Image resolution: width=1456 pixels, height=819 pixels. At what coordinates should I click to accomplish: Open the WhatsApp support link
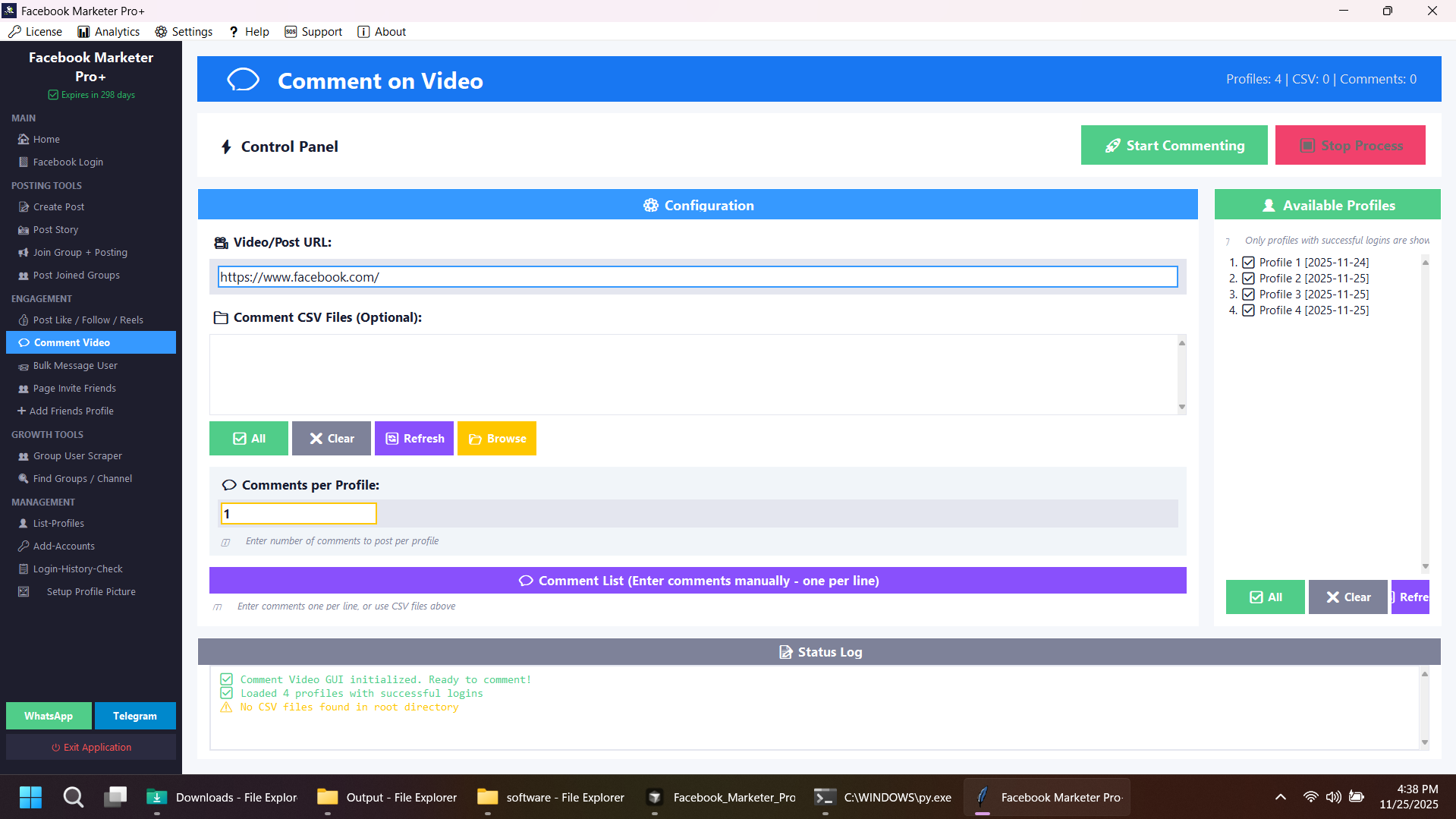click(48, 715)
